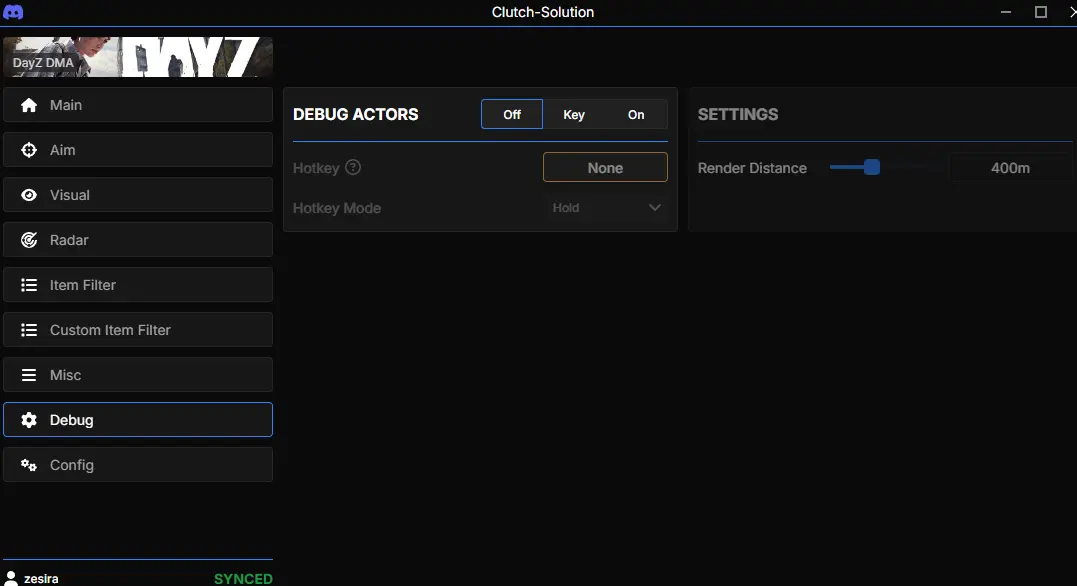Click the DayZ DMA banner thumbnail
Screen dimensions: 1077x586
[137, 57]
